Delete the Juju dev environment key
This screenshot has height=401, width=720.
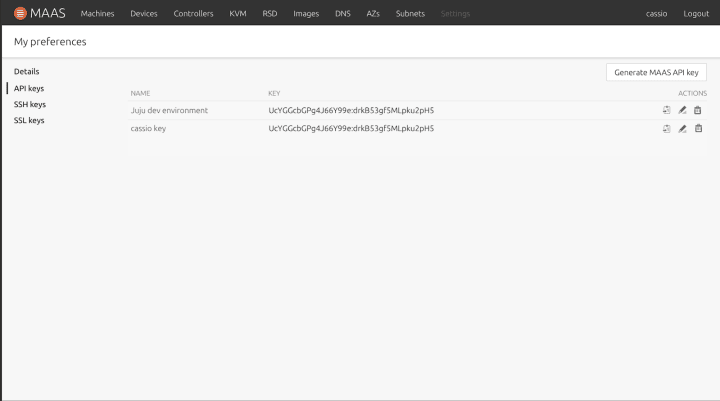pyautogui.click(x=698, y=110)
